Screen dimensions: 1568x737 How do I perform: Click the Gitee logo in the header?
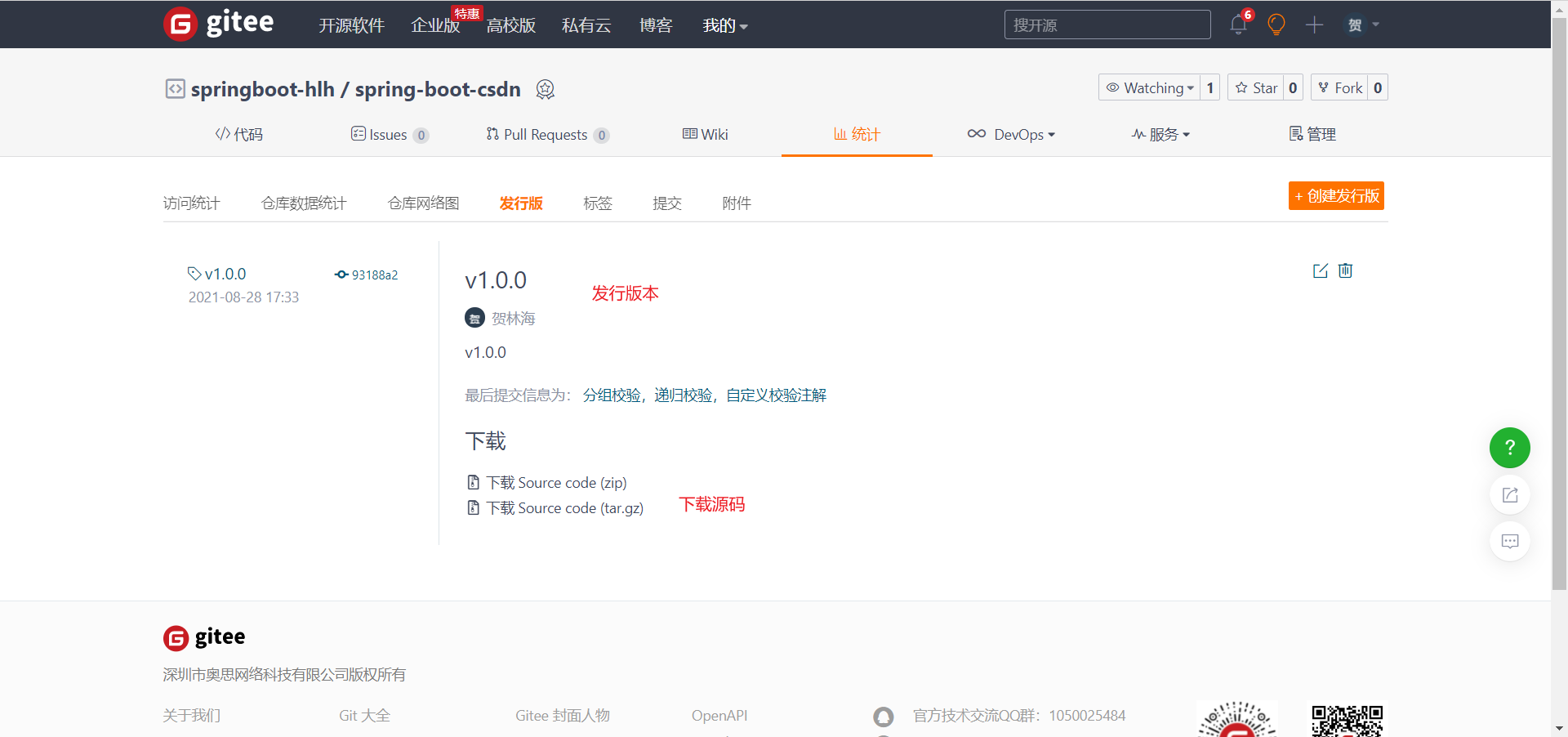point(219,24)
